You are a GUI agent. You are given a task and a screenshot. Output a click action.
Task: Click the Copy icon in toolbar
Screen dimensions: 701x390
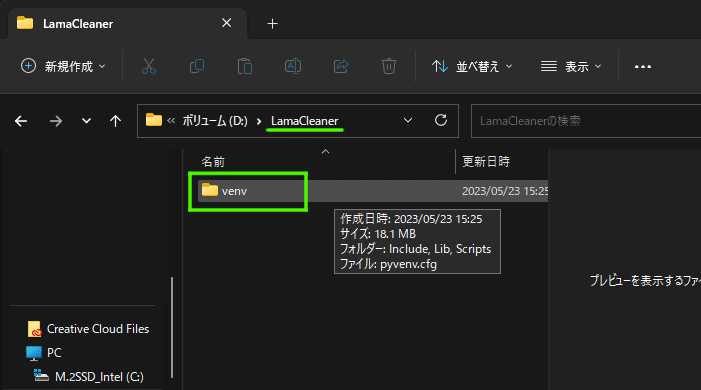(197, 66)
